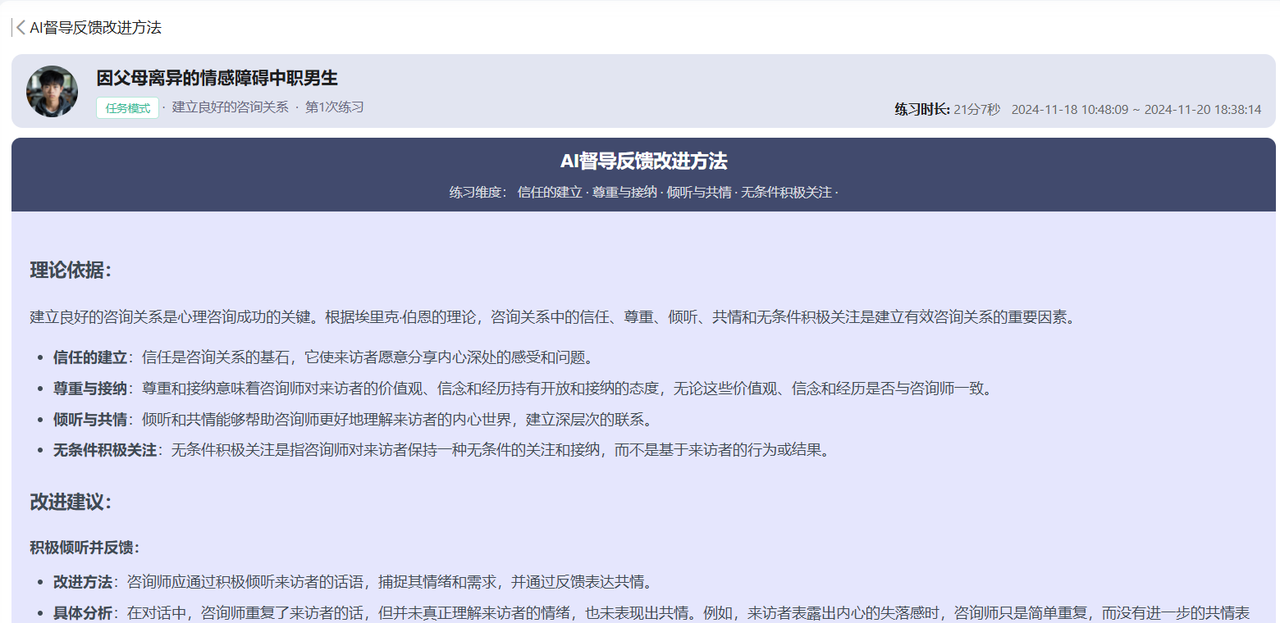This screenshot has height=623, width=1280.
Task: Click the bold 倾听与共情 bullet term
Action: coord(90,419)
